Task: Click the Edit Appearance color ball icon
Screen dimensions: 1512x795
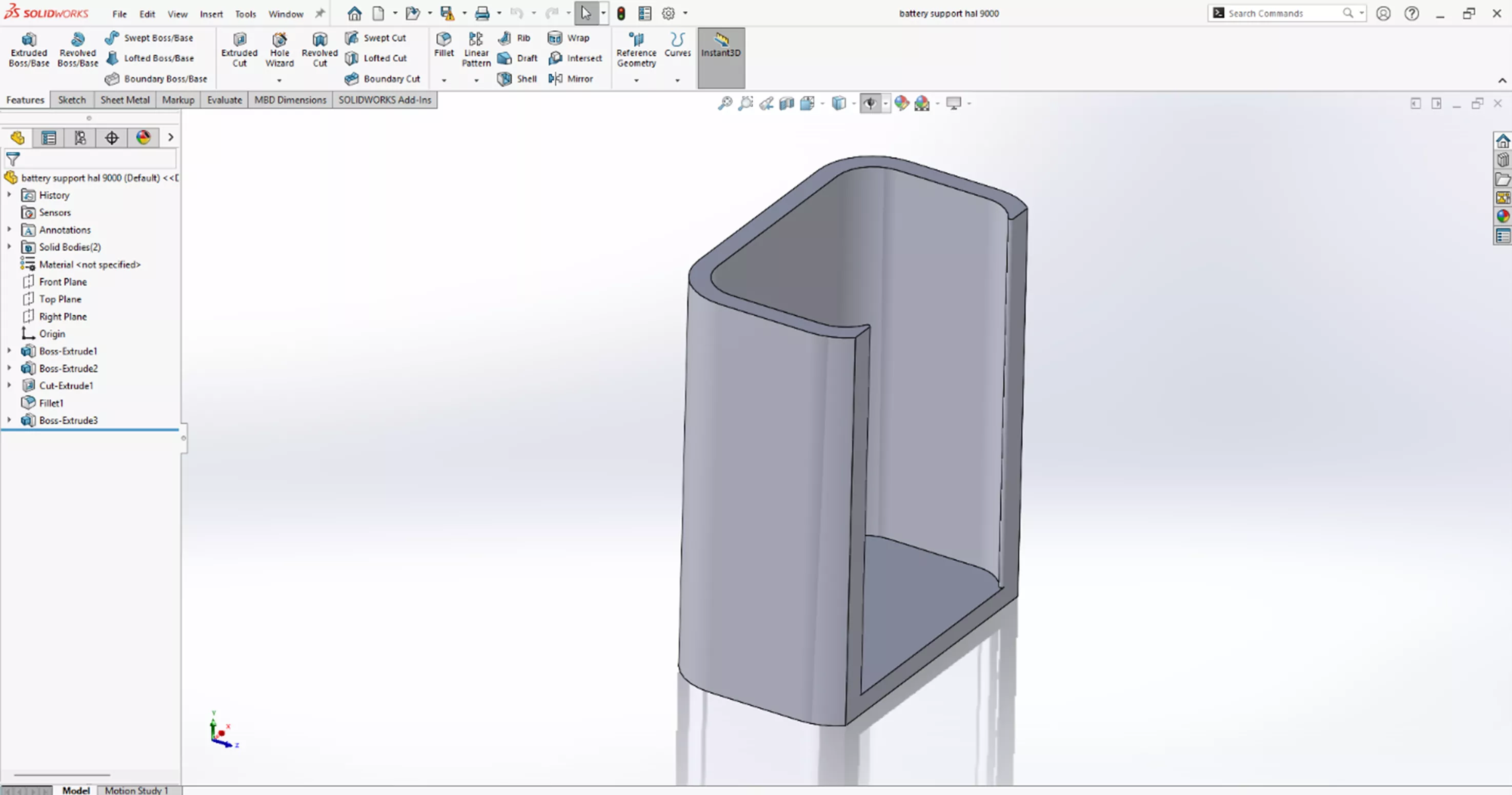Action: coord(902,103)
